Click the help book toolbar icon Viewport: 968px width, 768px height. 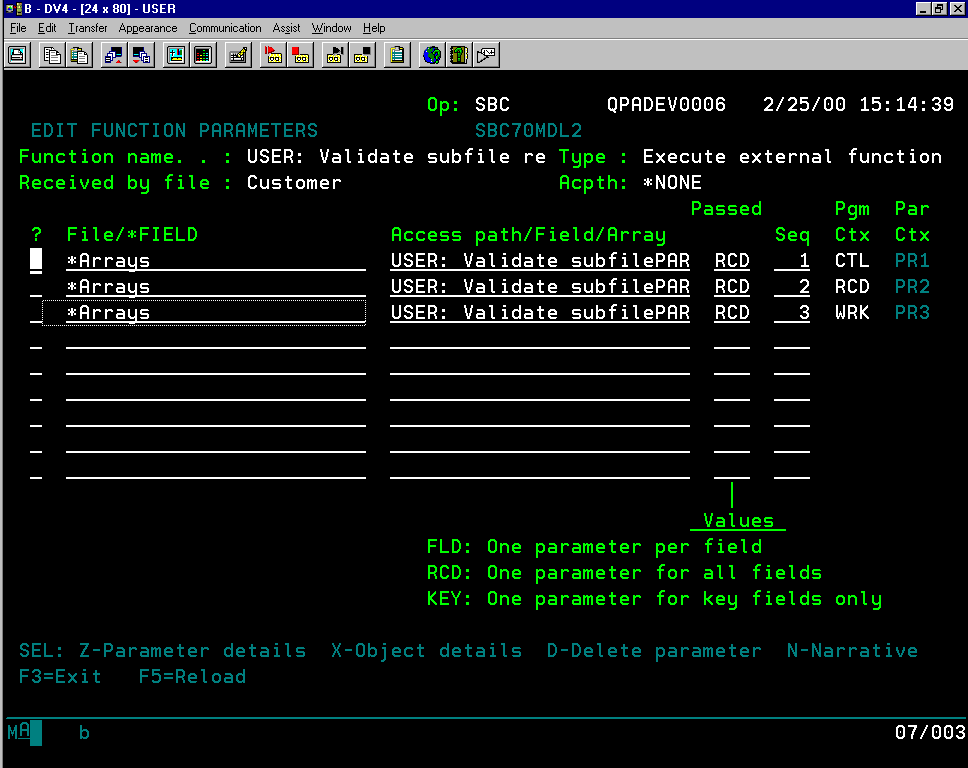(x=459, y=55)
